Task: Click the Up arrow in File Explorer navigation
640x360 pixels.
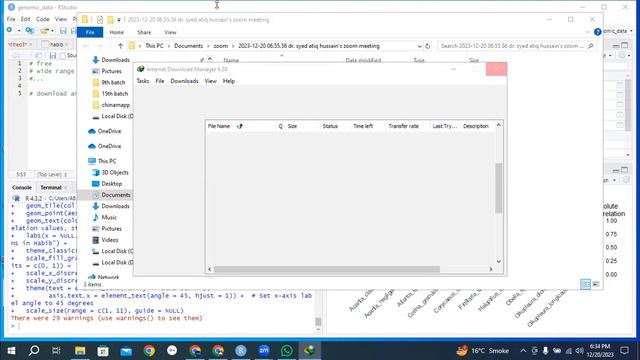Action: (120, 46)
